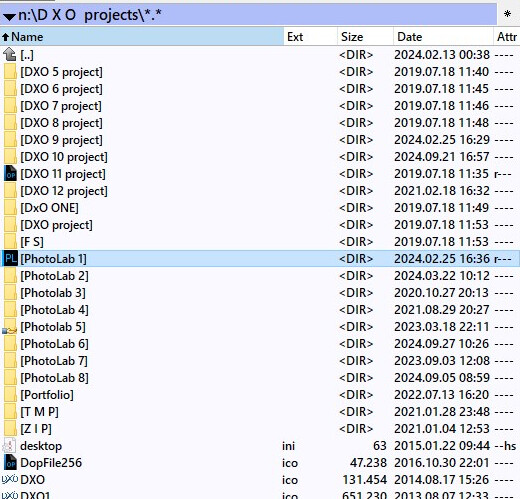Click the shortcut icon of Photolab 5
520x499 pixels.
click(10, 327)
